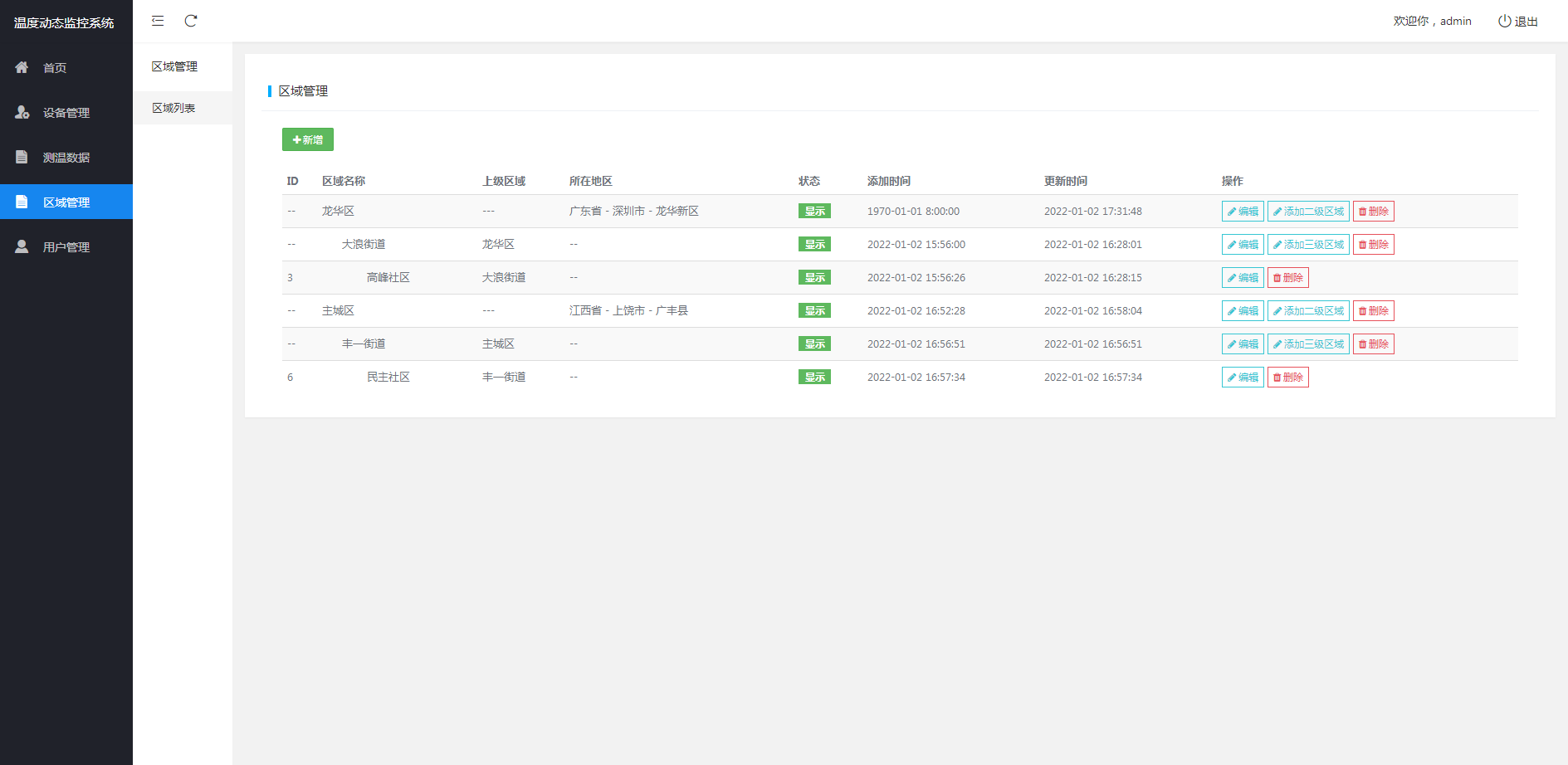Viewport: 1568px width, 765px height.
Task: Edit the 龙华区 row
Action: [x=1243, y=212]
